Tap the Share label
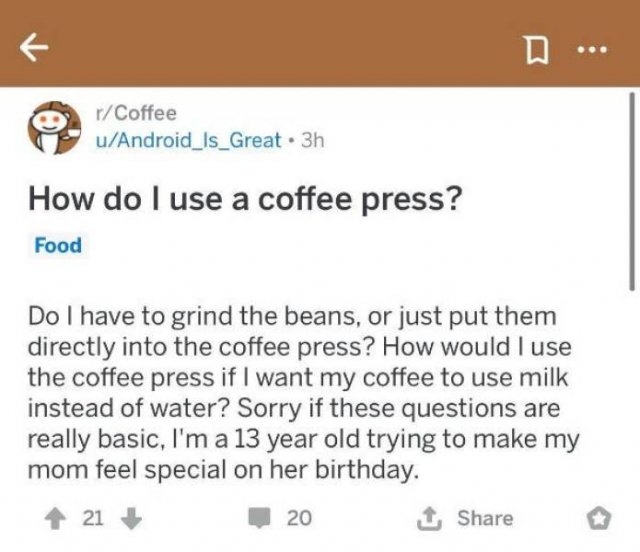The image size is (640, 552). tap(485, 518)
